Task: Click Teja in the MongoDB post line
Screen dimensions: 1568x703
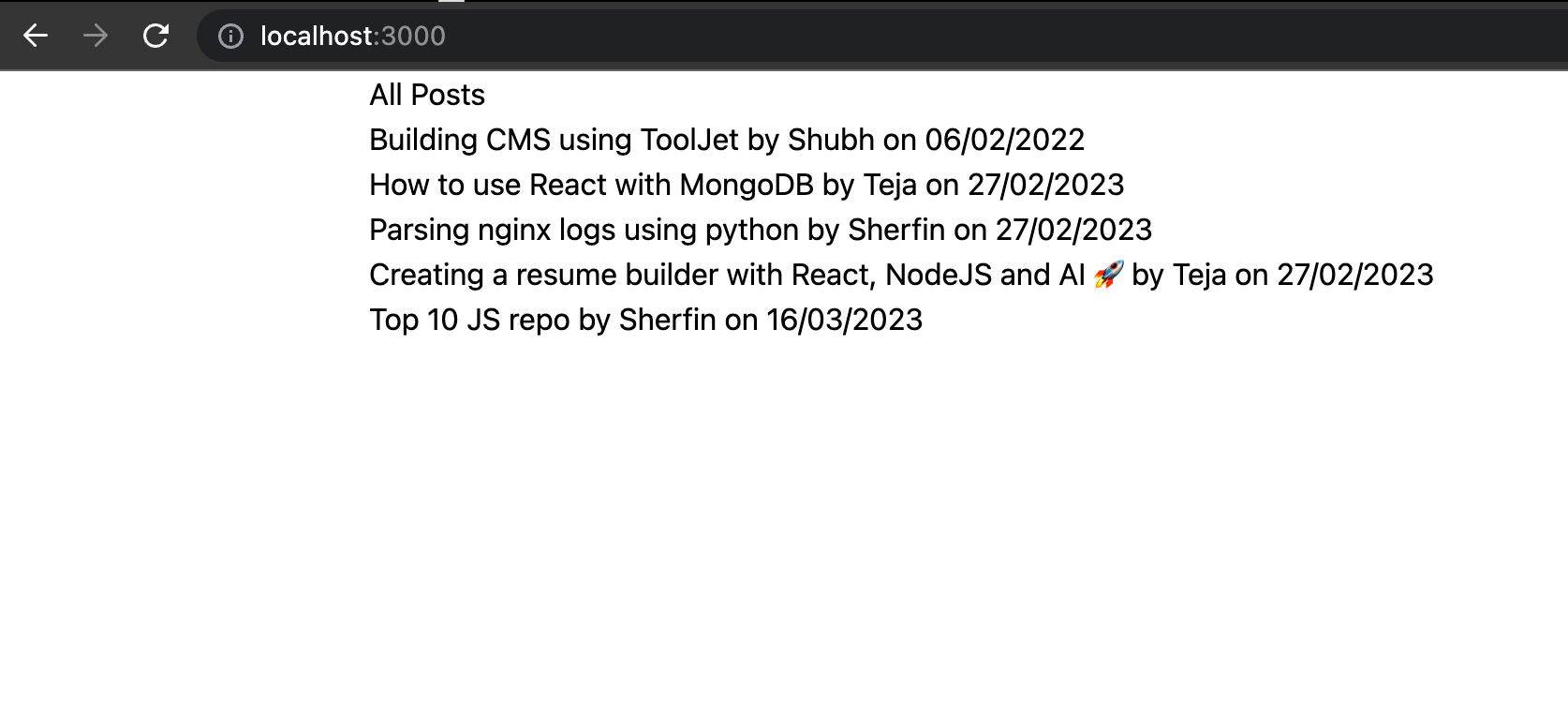Action: coord(890,185)
